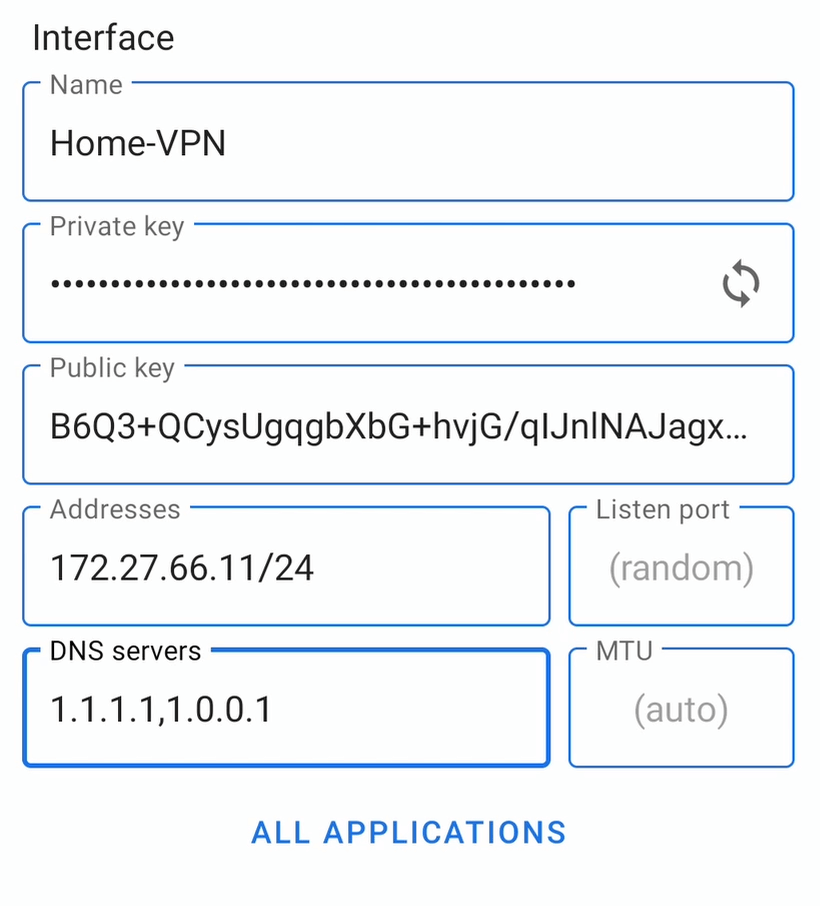Place cursor after Home-VPN in Name
Screen dimensions: 820x906
click(230, 143)
